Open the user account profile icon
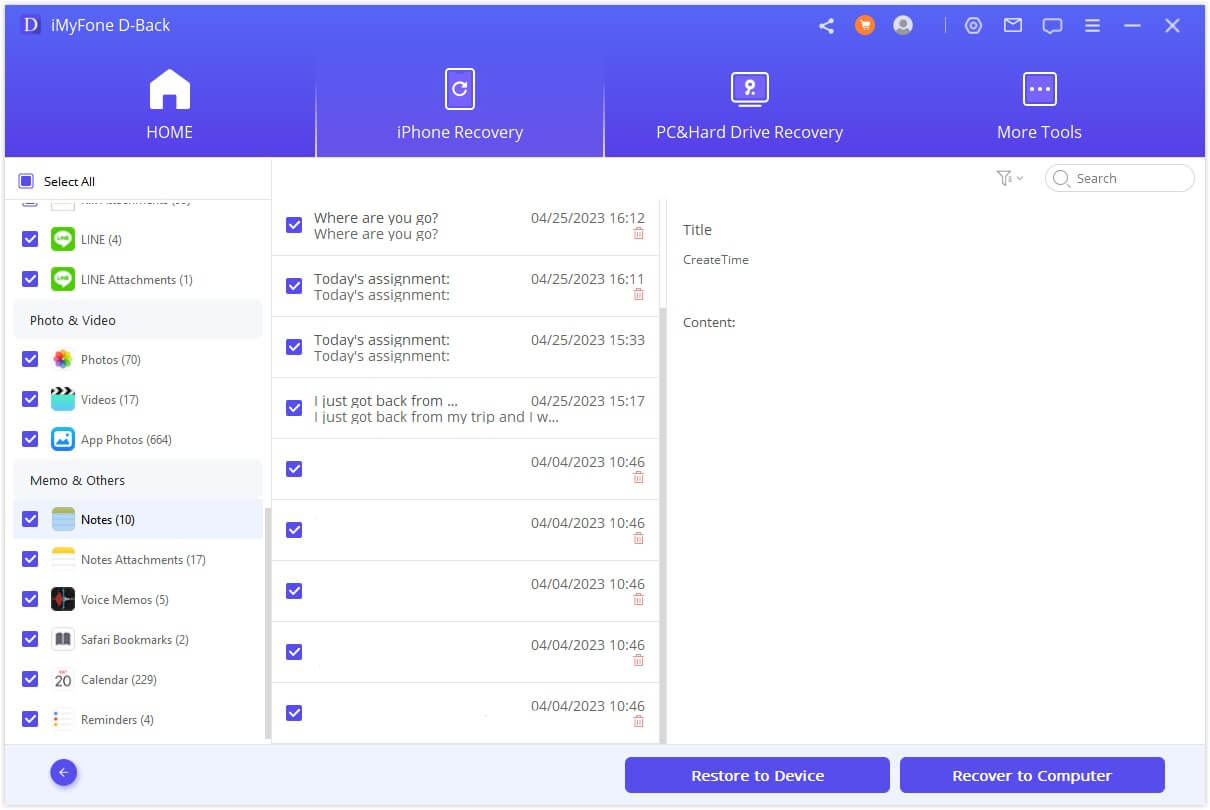 903,26
